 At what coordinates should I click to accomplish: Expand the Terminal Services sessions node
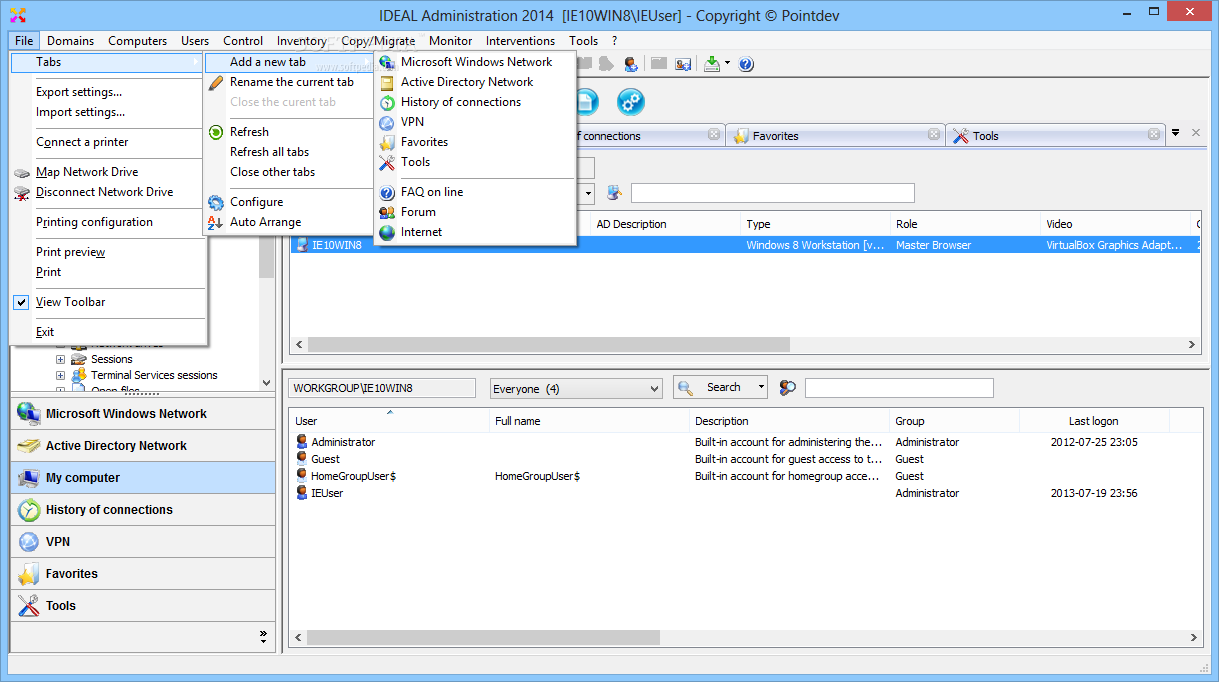[60, 375]
